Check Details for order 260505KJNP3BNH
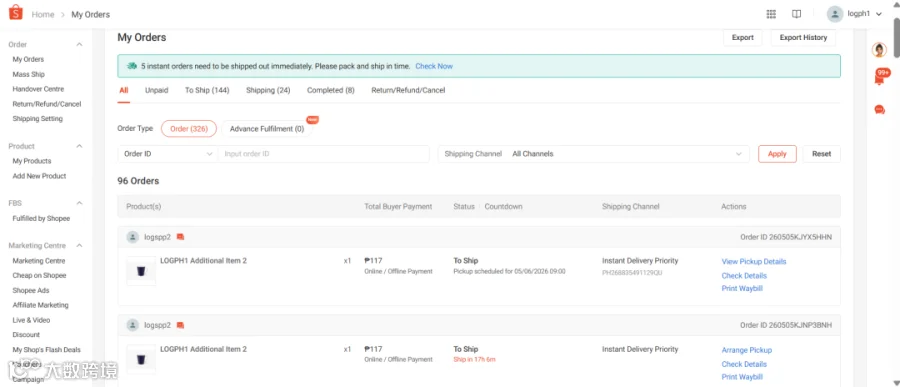Viewport: 900px width, 387px height. coord(744,364)
